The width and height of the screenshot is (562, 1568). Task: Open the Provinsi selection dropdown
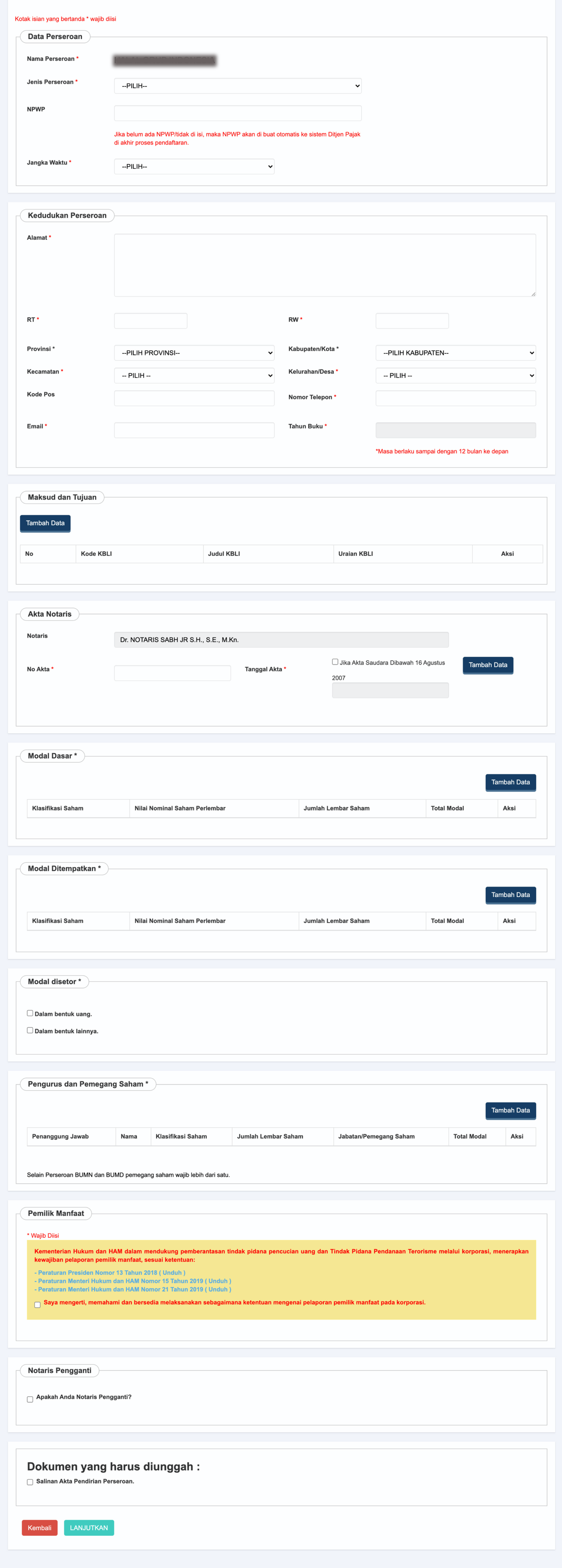click(x=194, y=353)
